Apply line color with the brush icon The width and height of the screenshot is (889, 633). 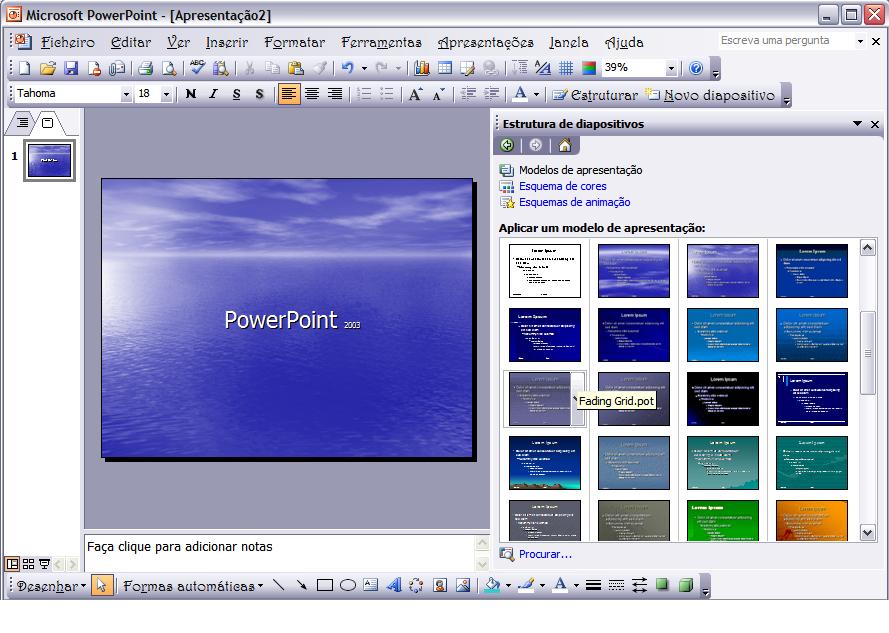527,585
